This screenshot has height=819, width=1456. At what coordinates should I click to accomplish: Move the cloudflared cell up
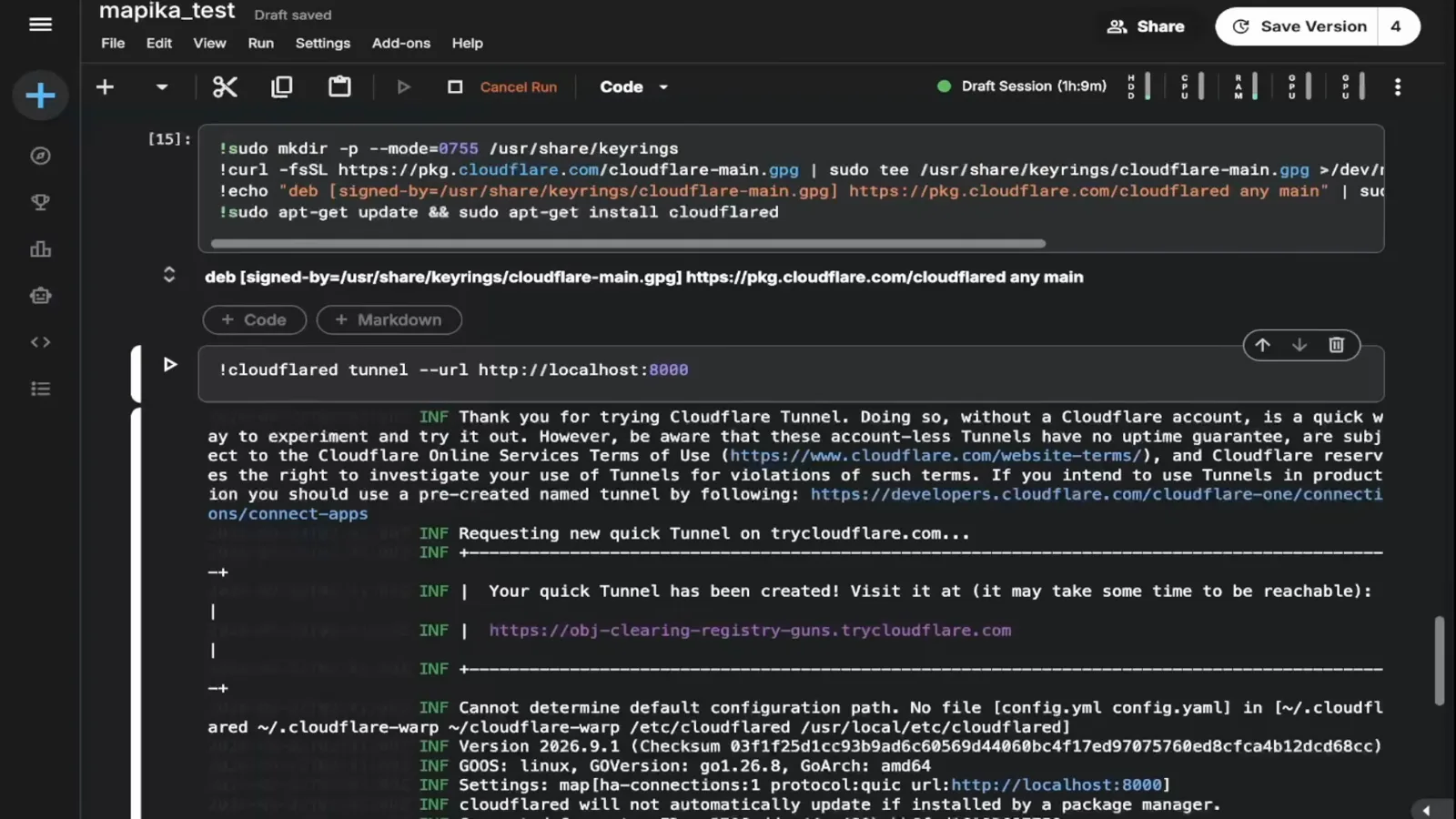[1263, 345]
